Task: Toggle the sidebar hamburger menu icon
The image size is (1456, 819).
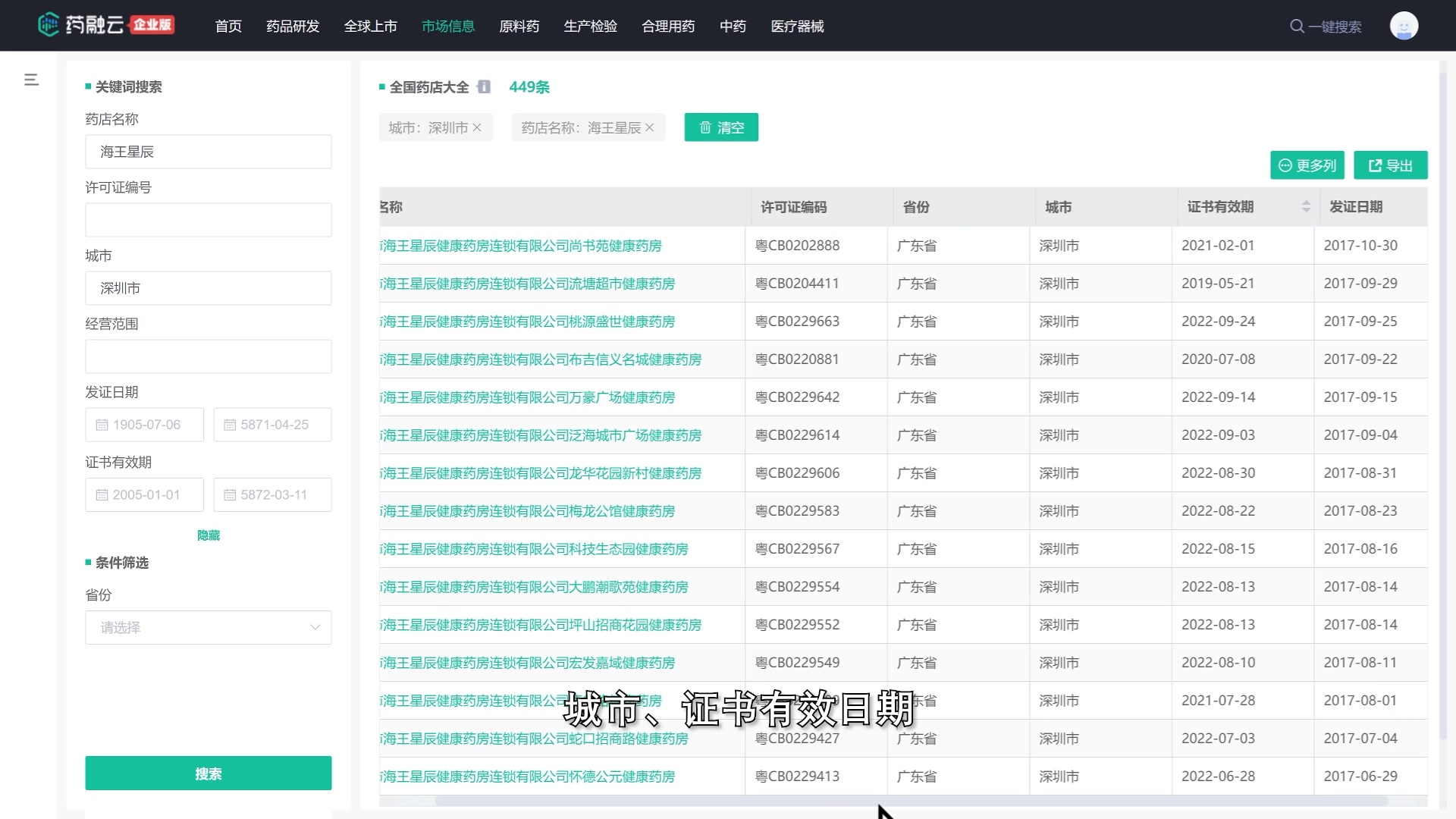Action: pyautogui.click(x=31, y=80)
